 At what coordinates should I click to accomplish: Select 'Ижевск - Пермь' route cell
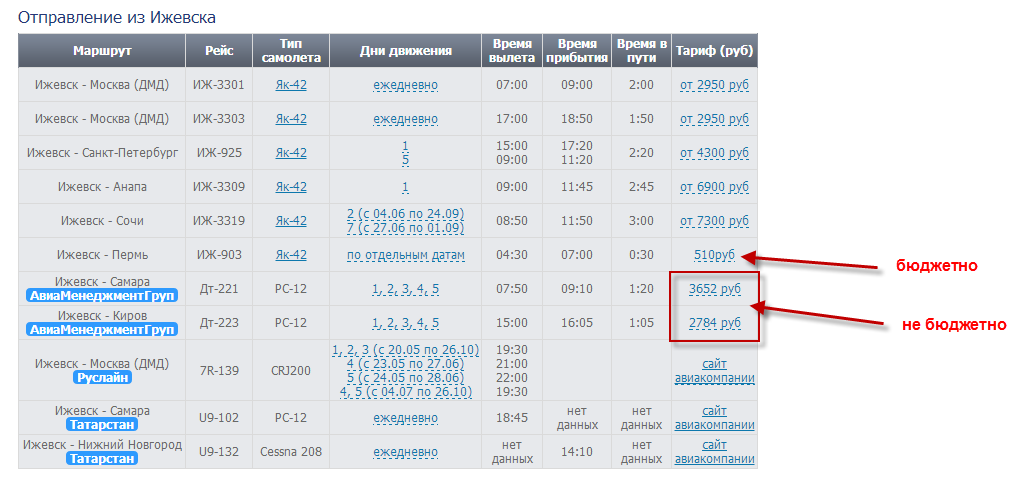pyautogui.click(x=102, y=255)
